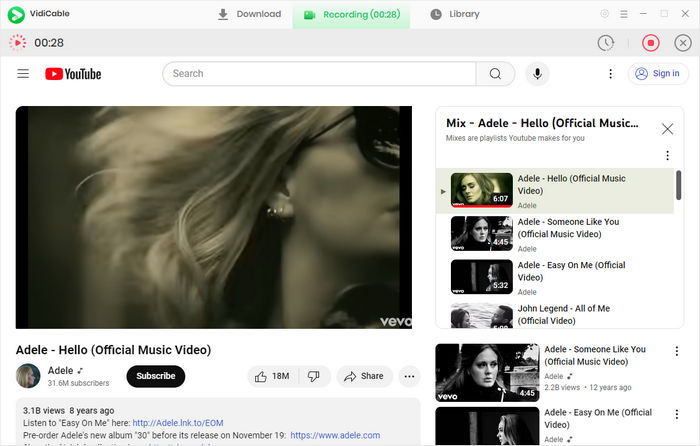
Task: Subscribe to Adele channel
Action: (155, 376)
